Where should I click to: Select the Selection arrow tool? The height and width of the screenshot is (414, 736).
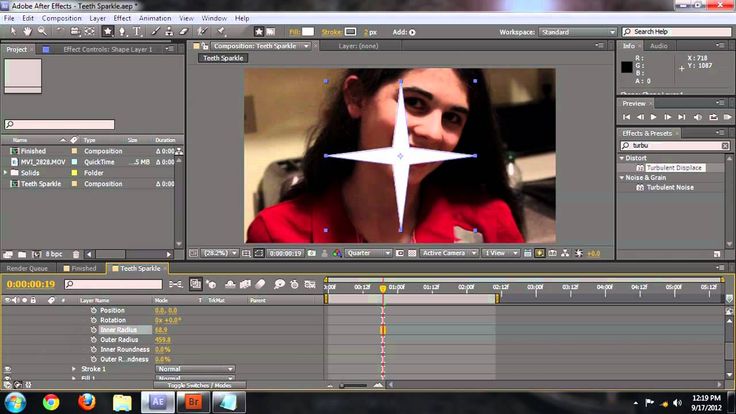[13, 31]
